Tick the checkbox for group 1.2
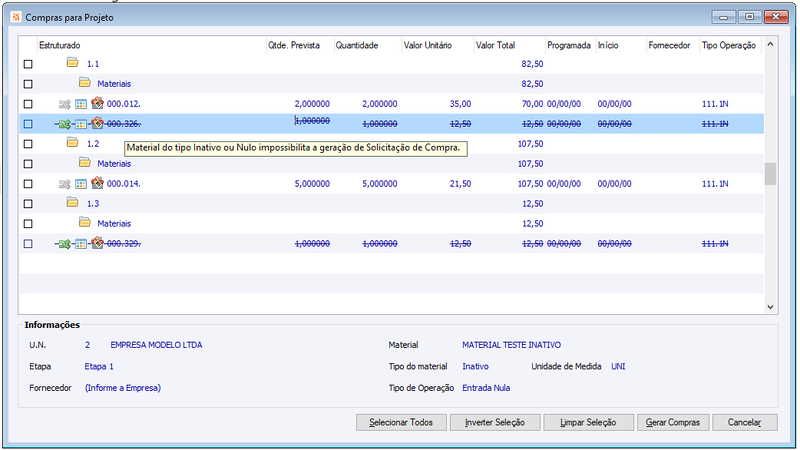Screen dimensions: 800x450 28,144
